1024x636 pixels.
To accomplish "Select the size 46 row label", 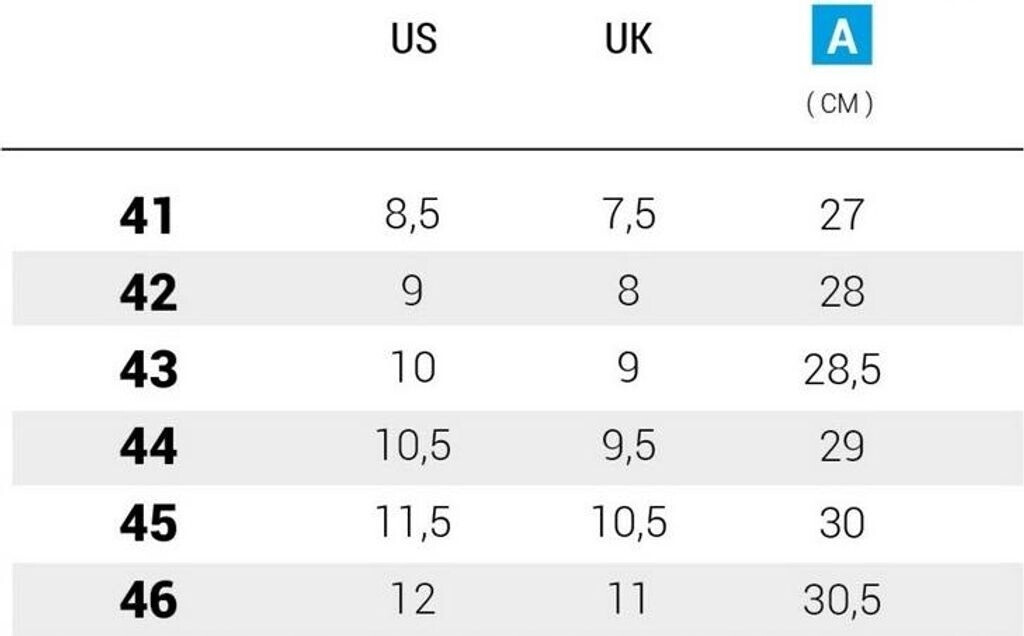I will point(147,599).
